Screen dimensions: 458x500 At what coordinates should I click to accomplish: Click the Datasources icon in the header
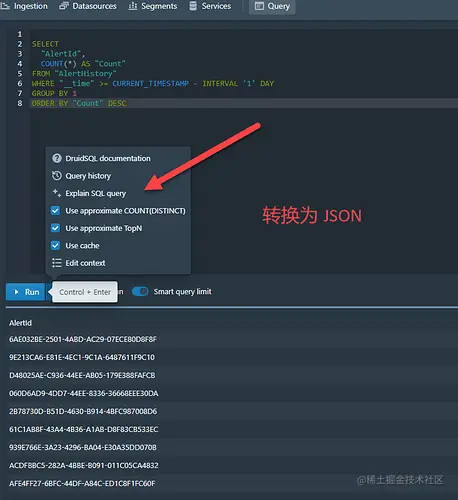pos(64,6)
